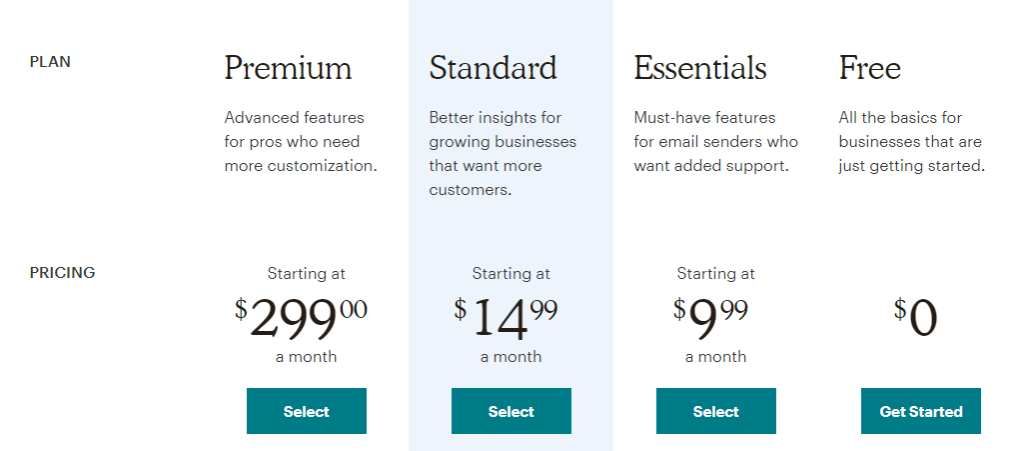Click Select button under Essentials plan
Image resolution: width=1024 pixels, height=451 pixels.
pyautogui.click(x=716, y=411)
